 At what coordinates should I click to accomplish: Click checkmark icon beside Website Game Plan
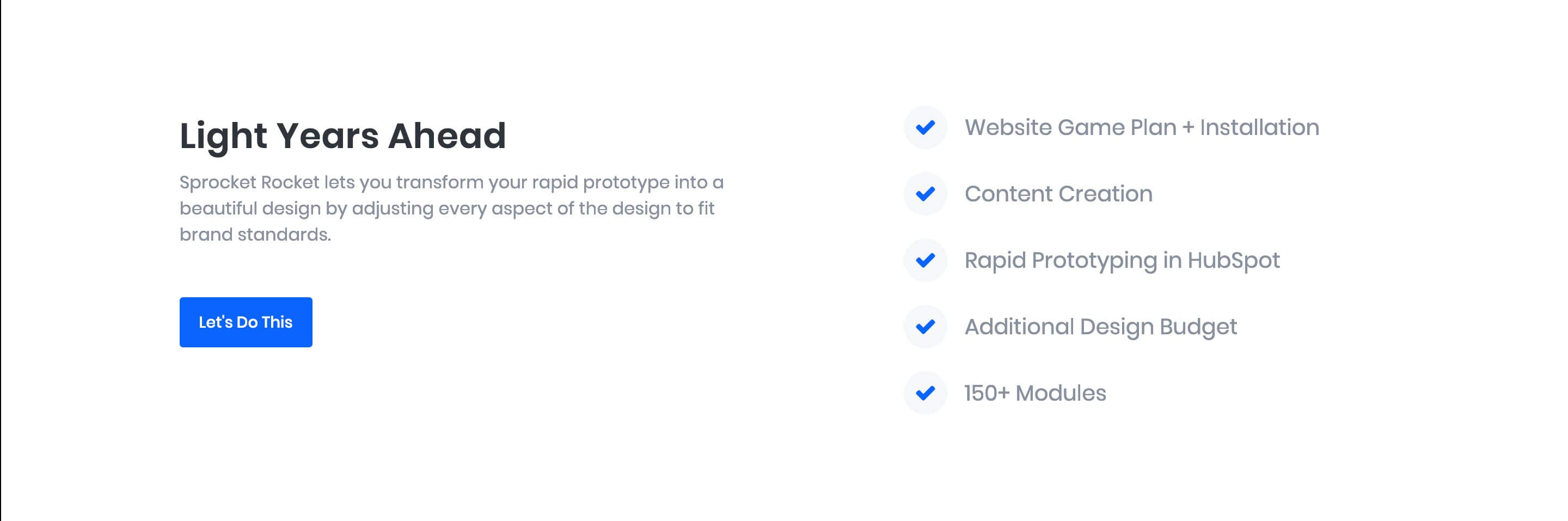925,127
